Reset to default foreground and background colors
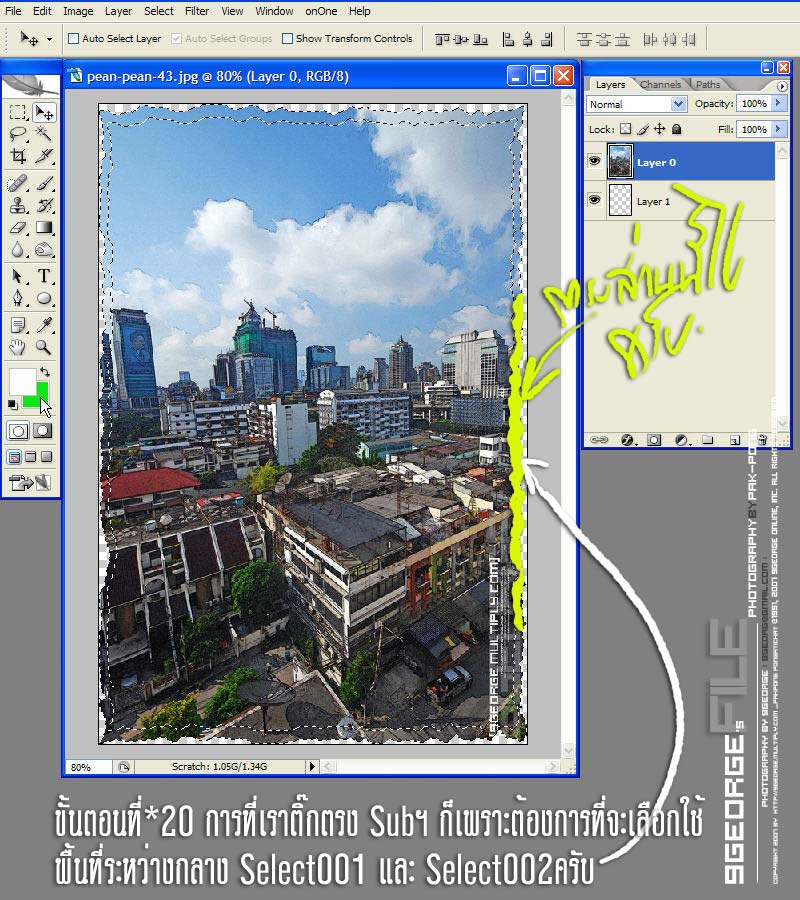Image resolution: width=800 pixels, height=900 pixels. [x=13, y=405]
